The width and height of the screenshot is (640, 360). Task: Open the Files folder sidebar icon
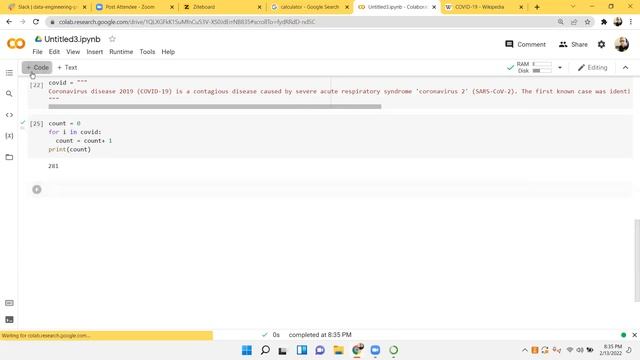(9, 157)
